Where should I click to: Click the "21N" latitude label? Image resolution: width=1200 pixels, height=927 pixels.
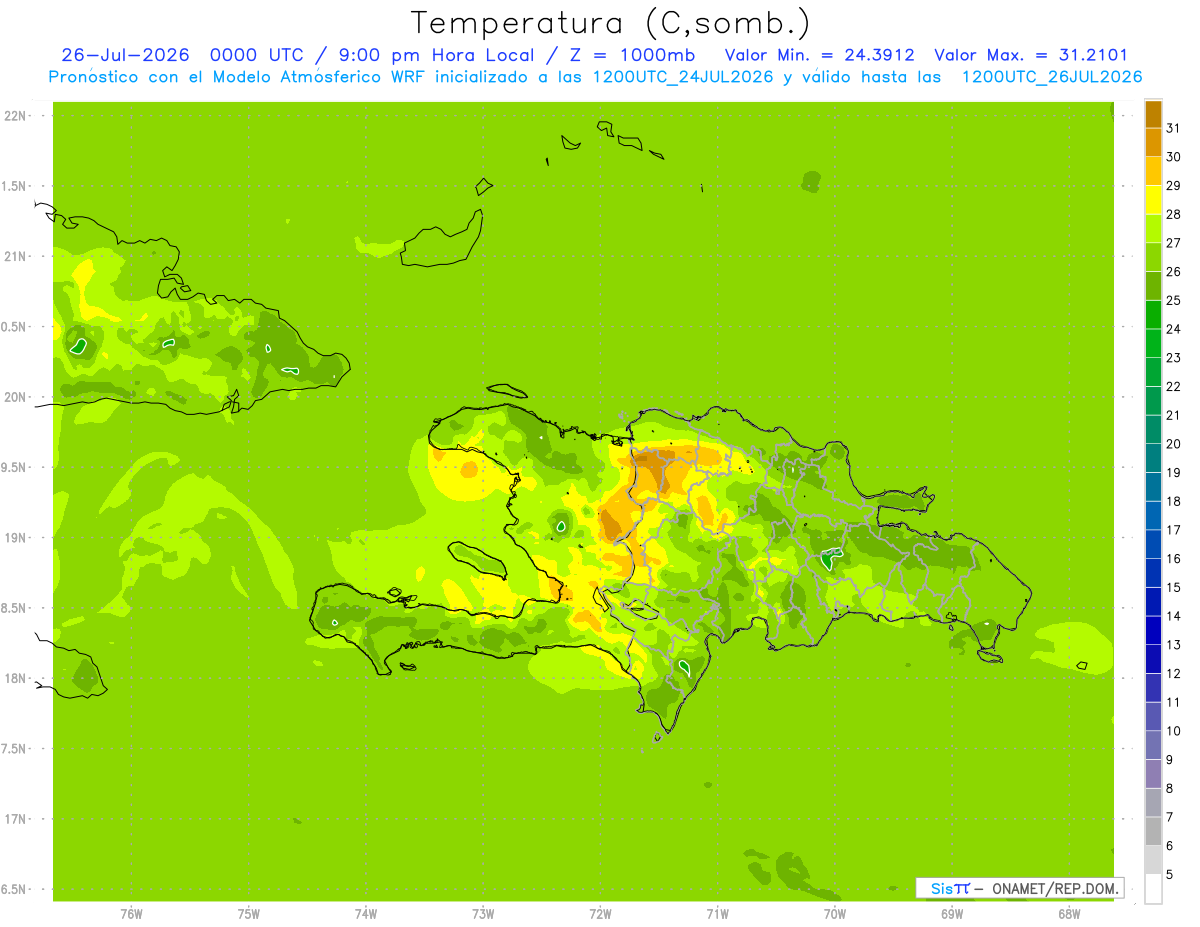click(x=15, y=256)
